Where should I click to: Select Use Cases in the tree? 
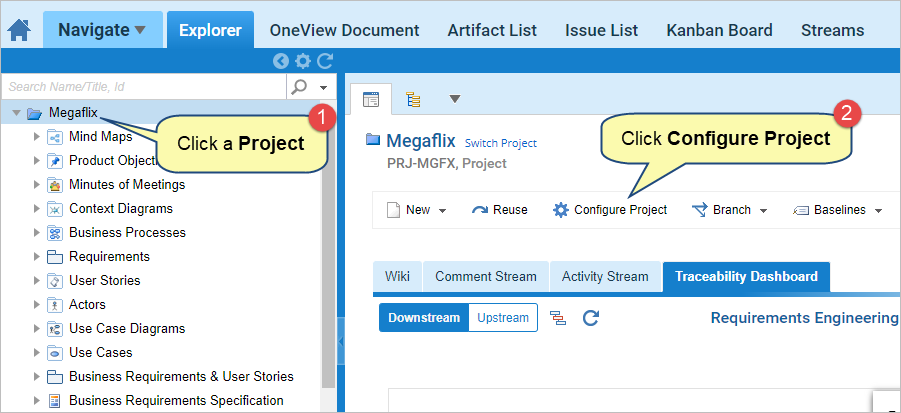(x=101, y=353)
